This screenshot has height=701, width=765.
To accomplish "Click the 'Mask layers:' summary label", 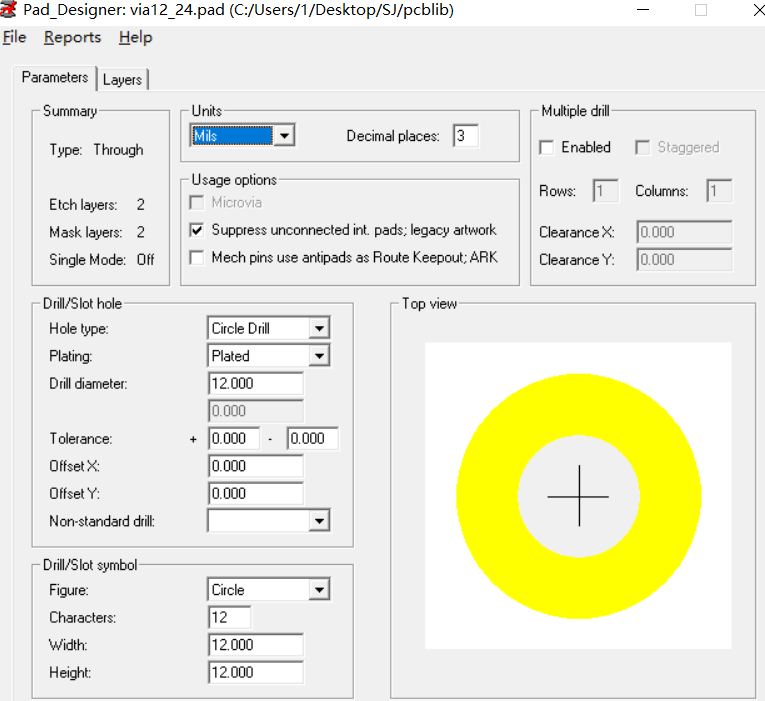I will 85,232.
